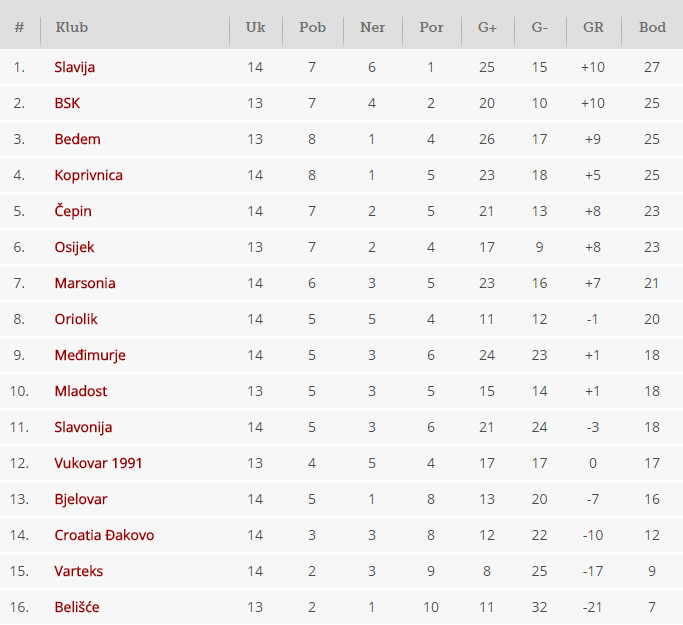683x625 pixels.
Task: Open the Slavonija club link
Action: tap(83, 427)
